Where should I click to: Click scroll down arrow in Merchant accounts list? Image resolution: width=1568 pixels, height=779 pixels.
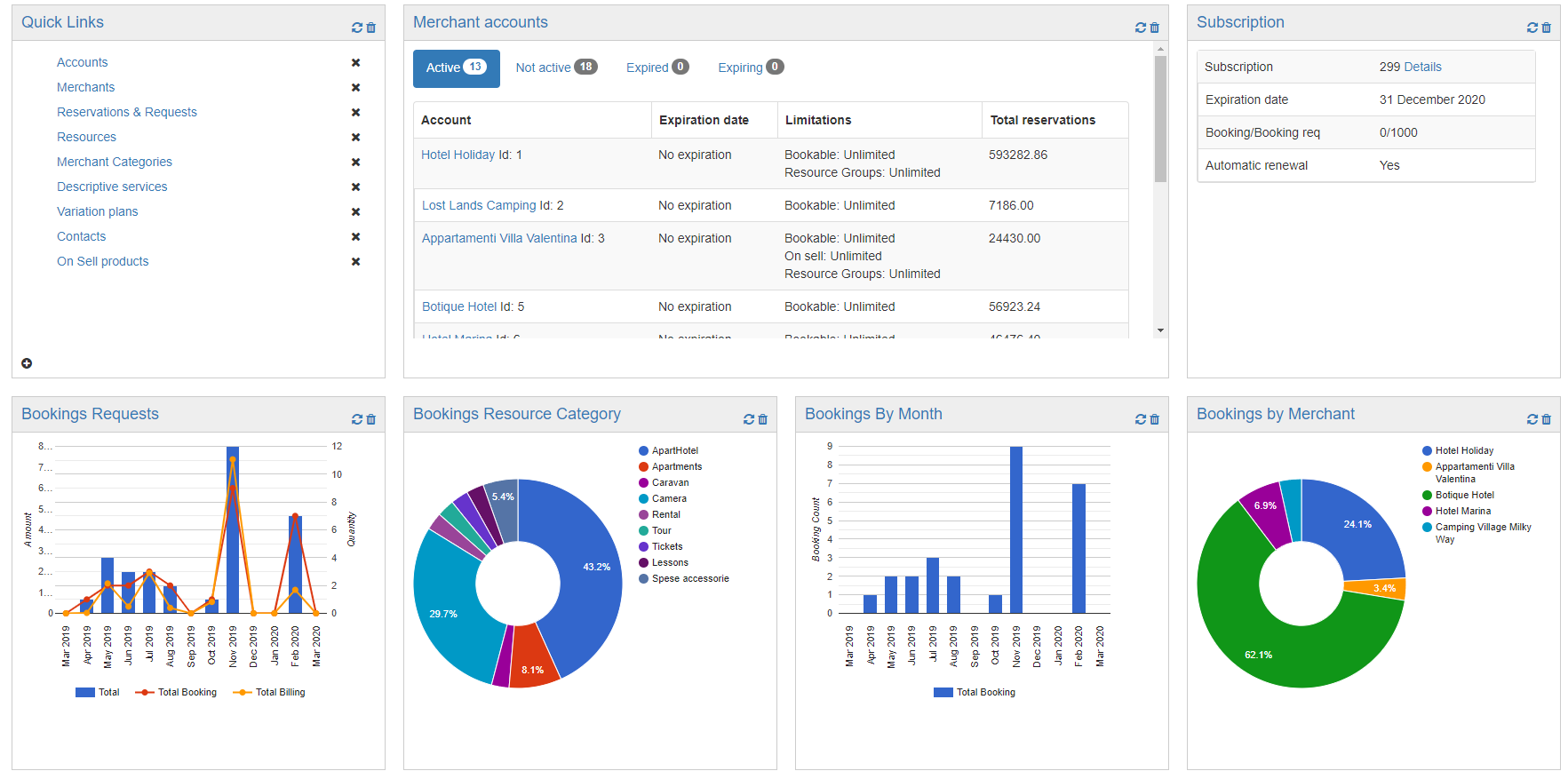coord(1160,330)
